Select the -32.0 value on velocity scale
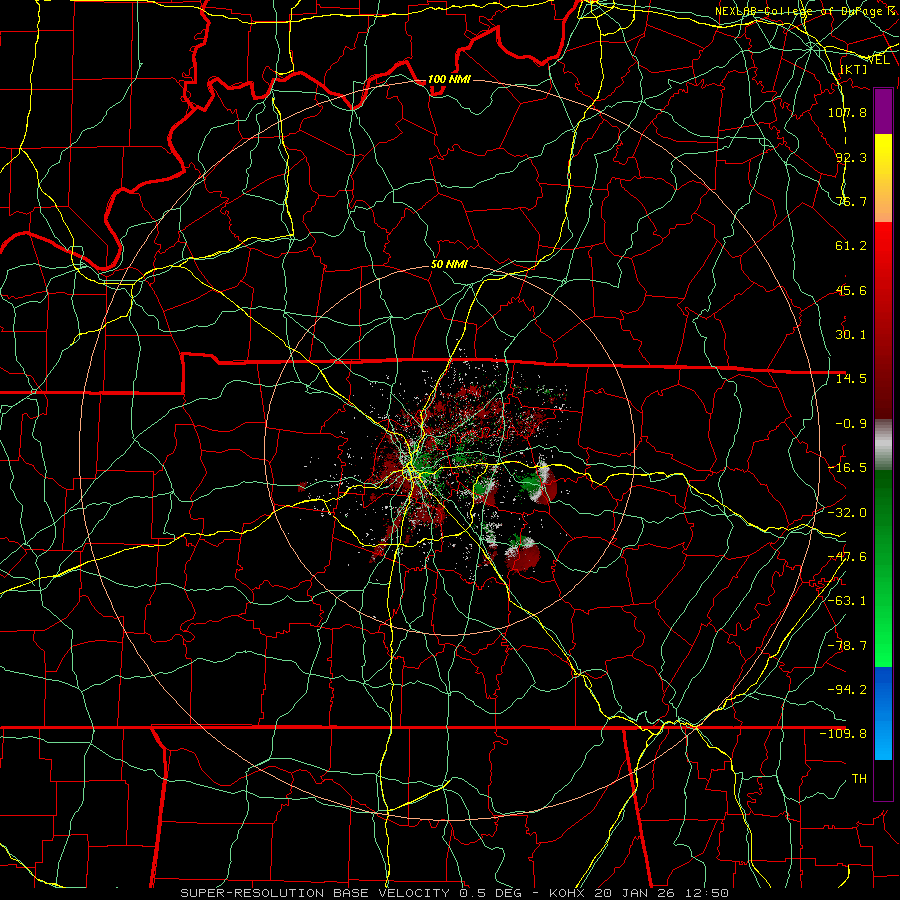 click(x=847, y=513)
